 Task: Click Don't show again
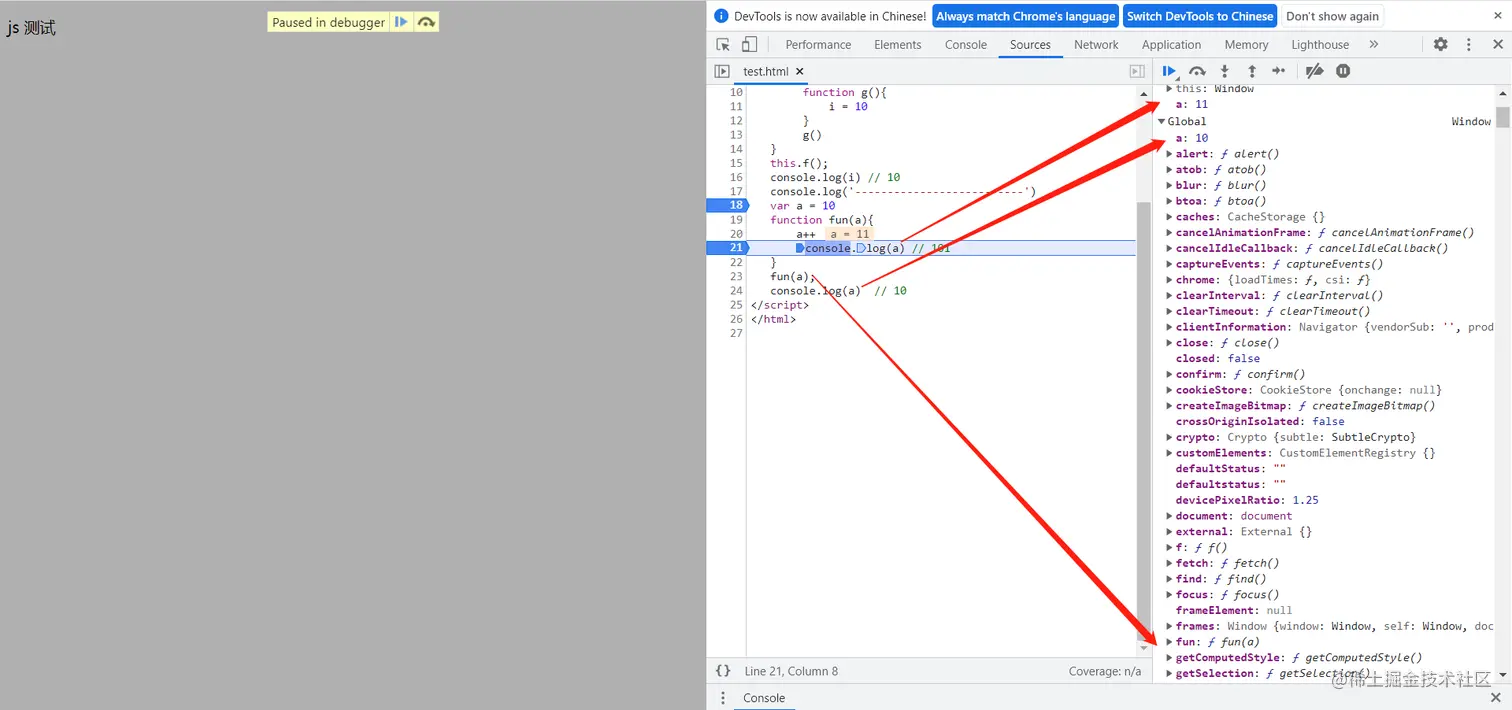(1332, 16)
